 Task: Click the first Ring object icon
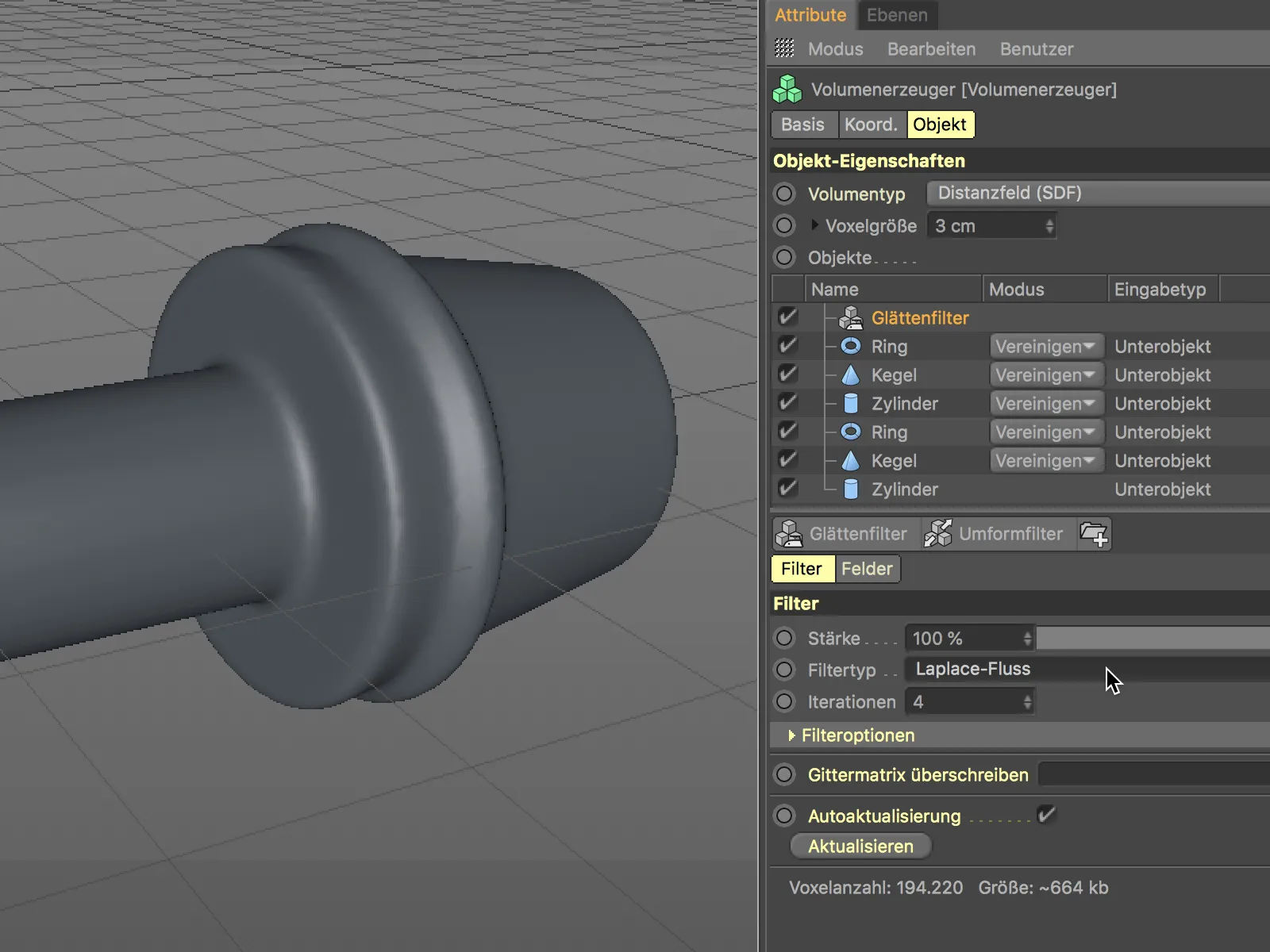(x=851, y=347)
